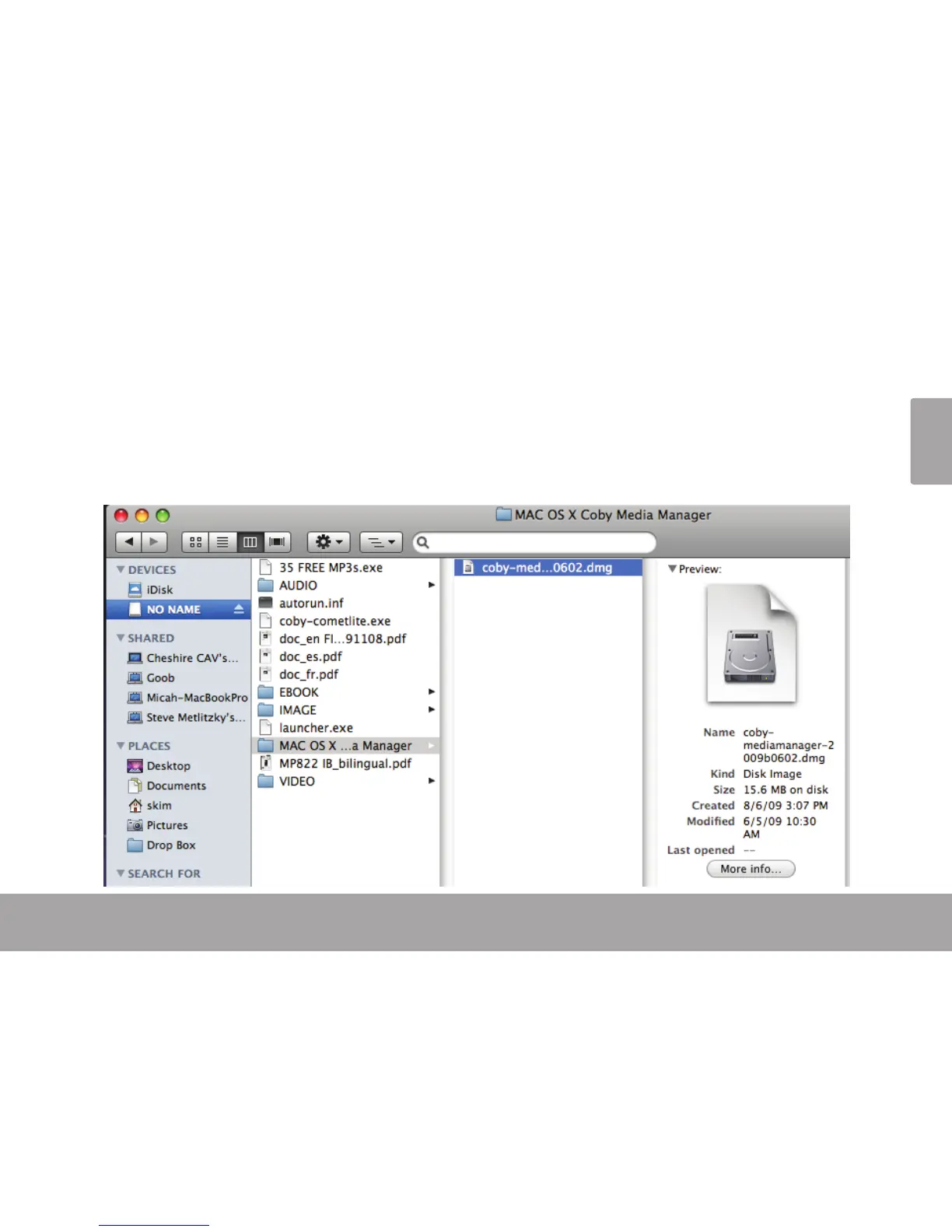This screenshot has width=952, height=1232.
Task: Collapse the Preview disclosure triangle
Action: (672, 569)
